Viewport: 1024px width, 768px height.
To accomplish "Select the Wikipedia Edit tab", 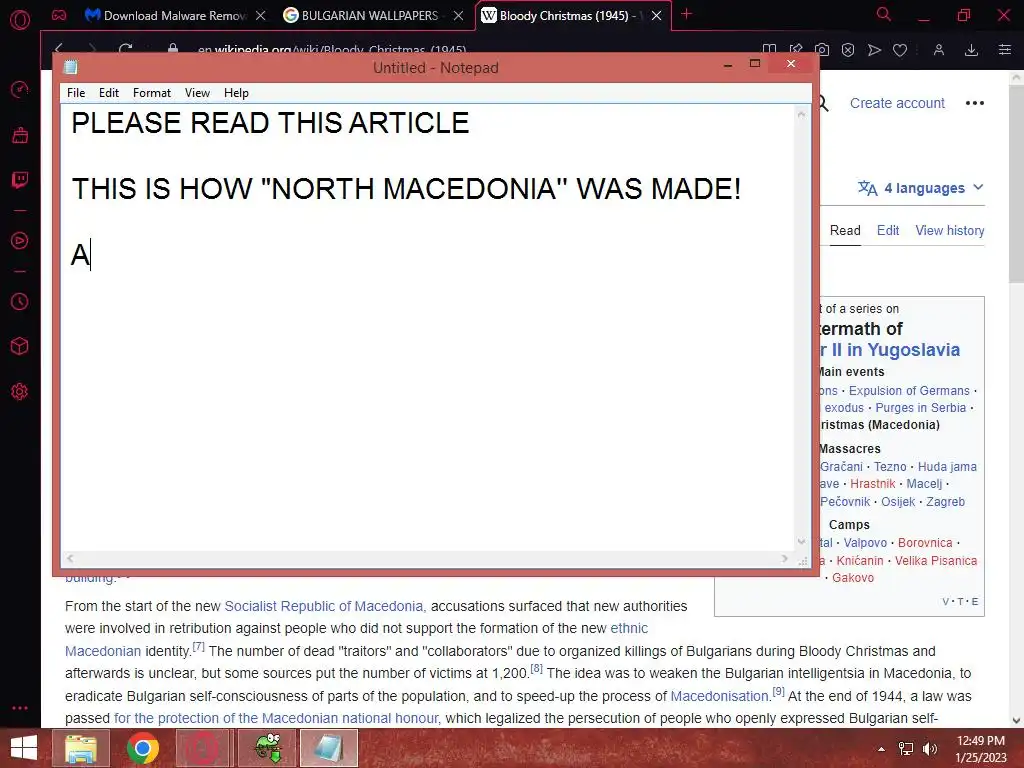I will point(888,231).
